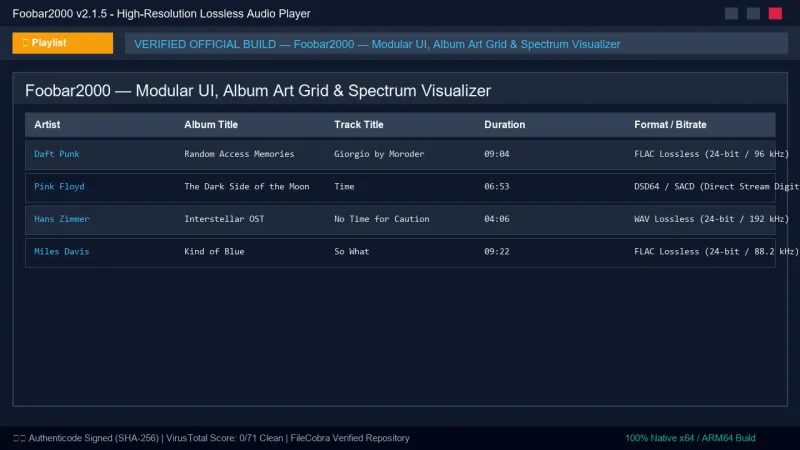Click FLAC Lossless 24-bit / 88.2 kHz format
The width and height of the screenshot is (800, 450).
[716, 252]
